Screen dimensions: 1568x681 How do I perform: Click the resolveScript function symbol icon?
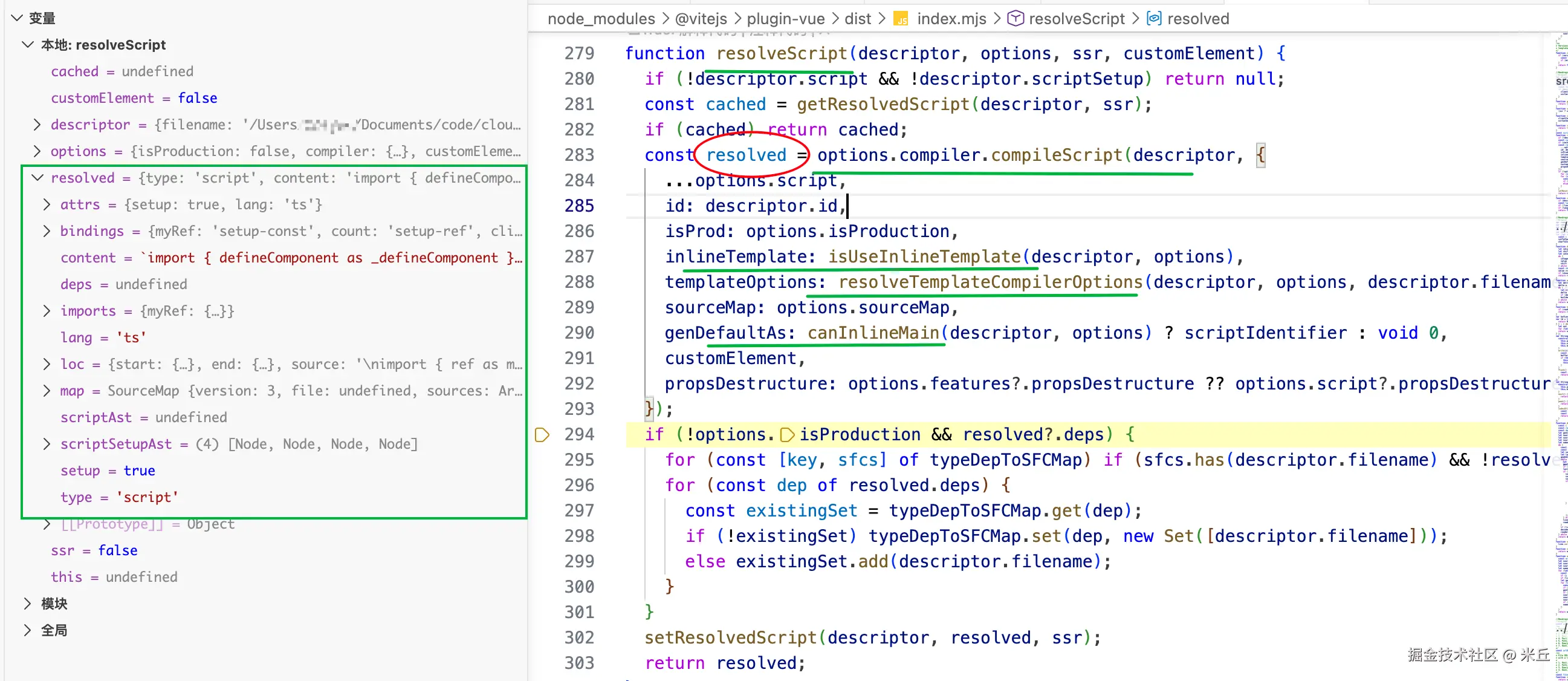(1015, 19)
